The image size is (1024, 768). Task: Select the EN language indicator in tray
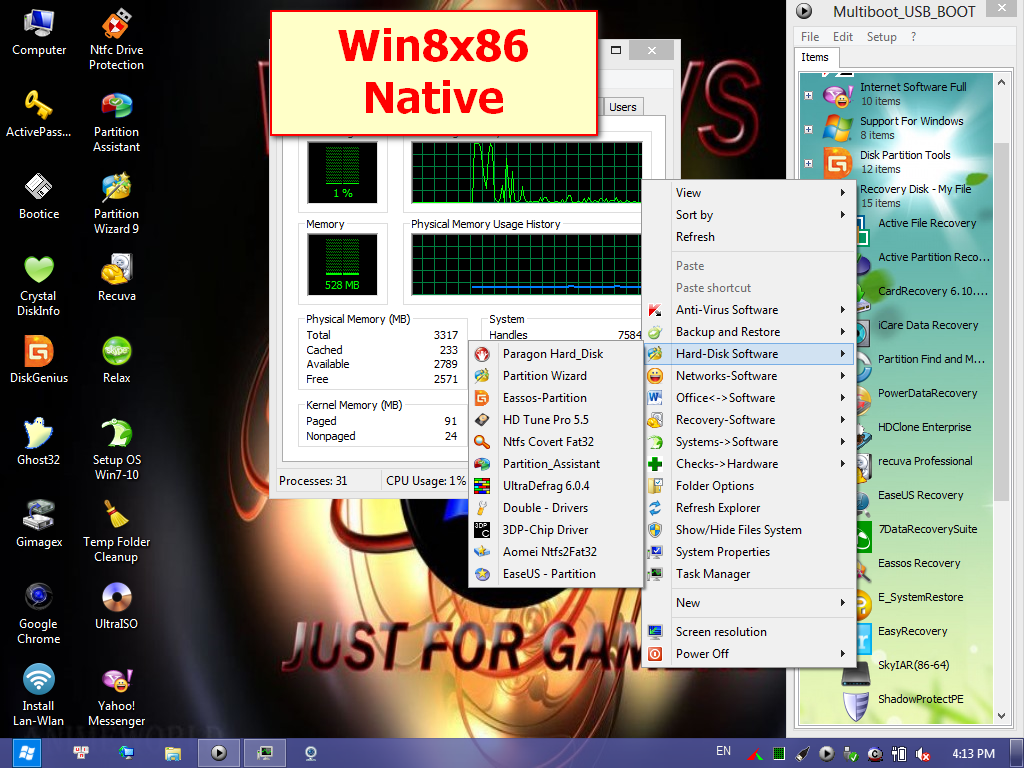pos(723,751)
